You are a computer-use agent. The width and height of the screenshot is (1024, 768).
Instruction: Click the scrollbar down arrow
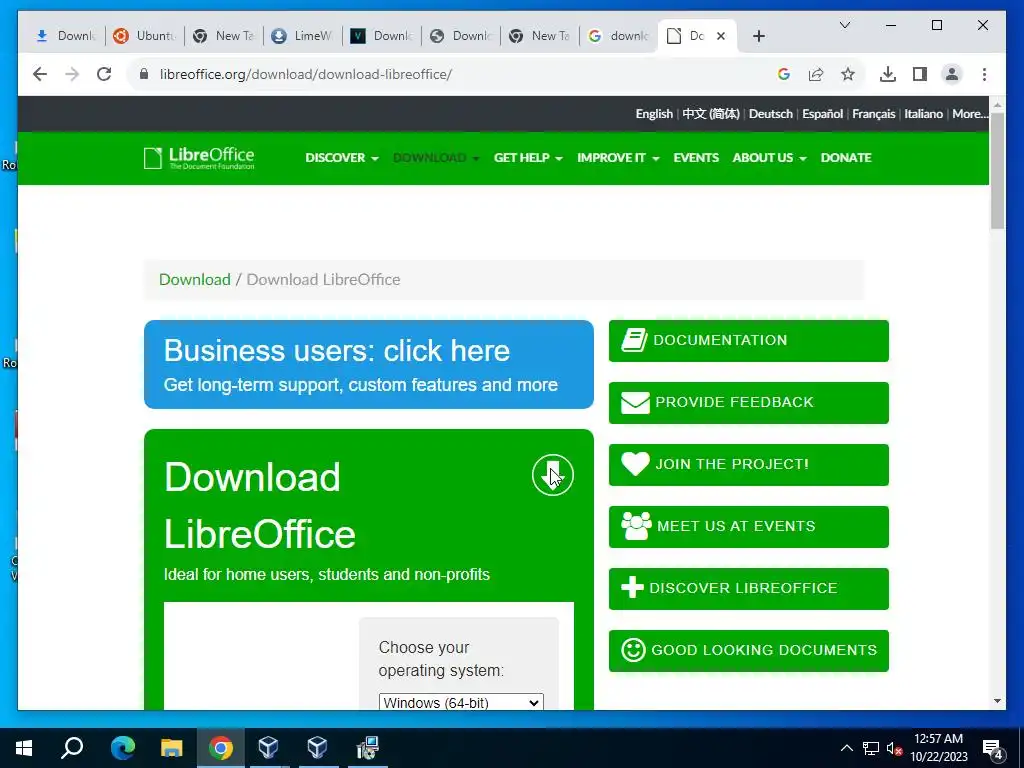coord(997,701)
